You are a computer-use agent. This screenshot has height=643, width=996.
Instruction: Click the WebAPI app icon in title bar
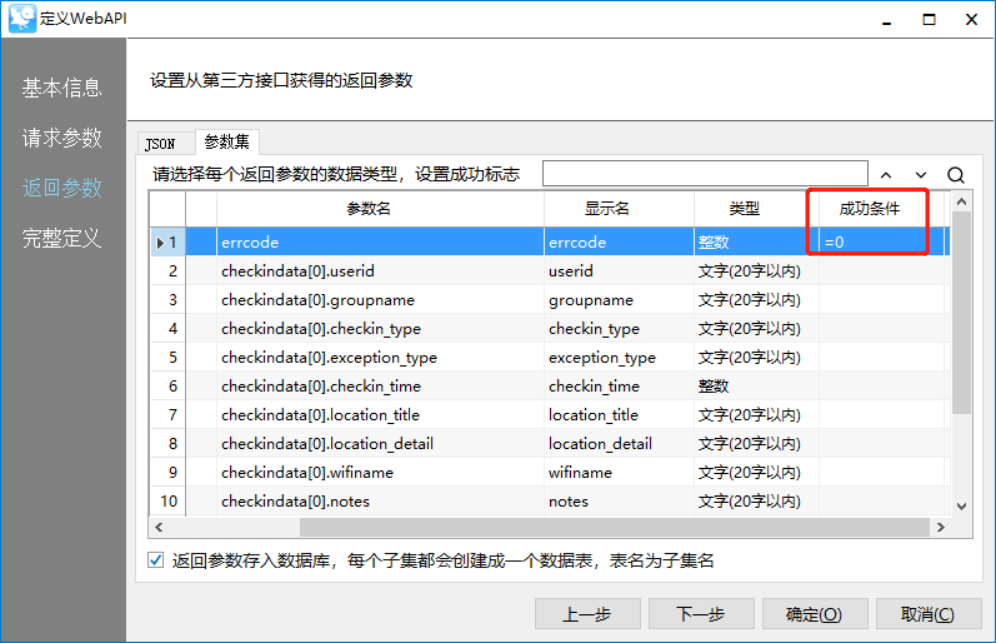22,19
